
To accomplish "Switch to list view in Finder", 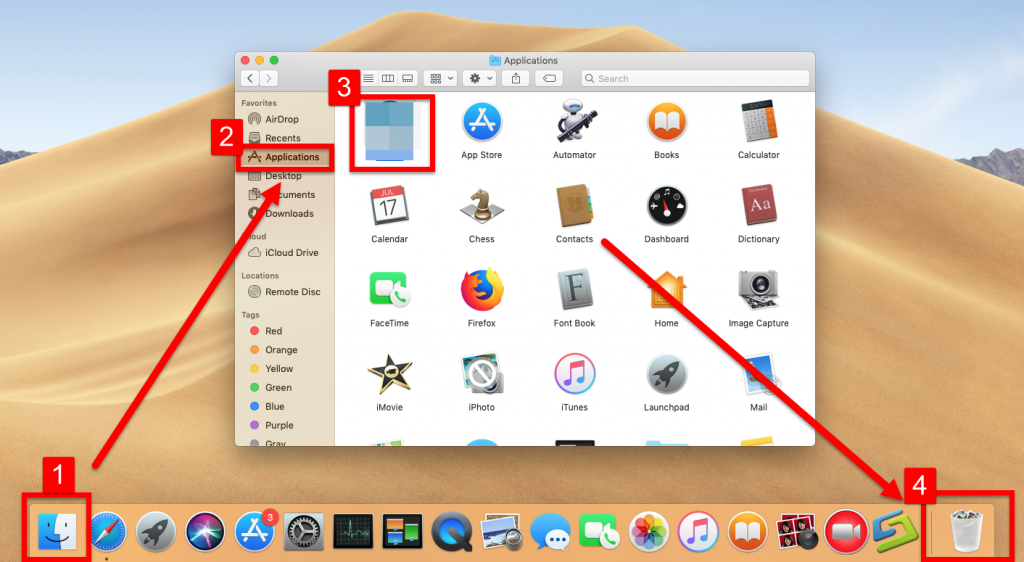I will pyautogui.click(x=369, y=78).
